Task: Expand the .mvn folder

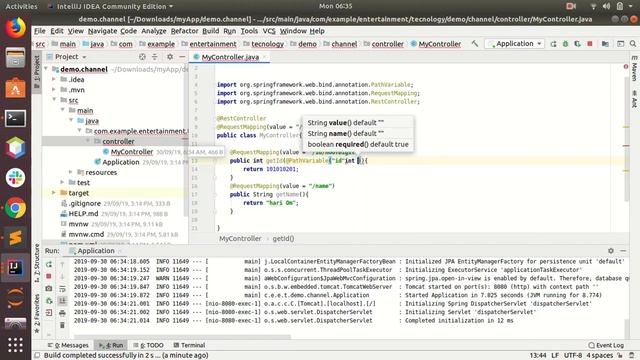Action: click(x=54, y=89)
